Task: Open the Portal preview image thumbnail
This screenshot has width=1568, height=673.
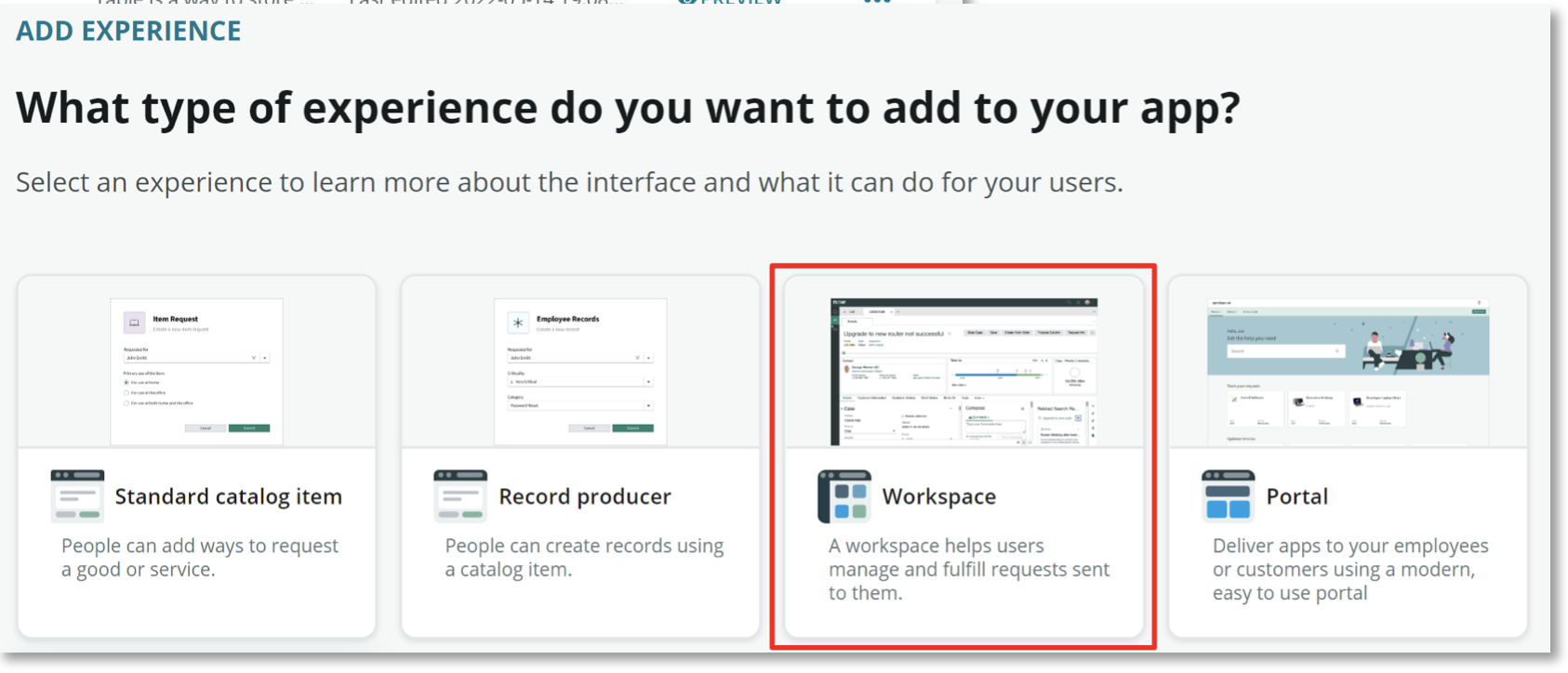Action: pyautogui.click(x=1348, y=372)
